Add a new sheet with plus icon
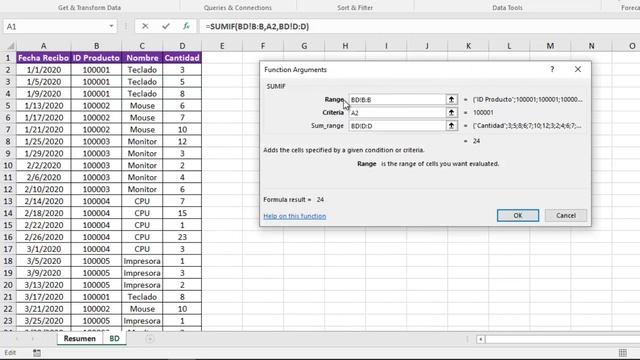 coord(150,339)
